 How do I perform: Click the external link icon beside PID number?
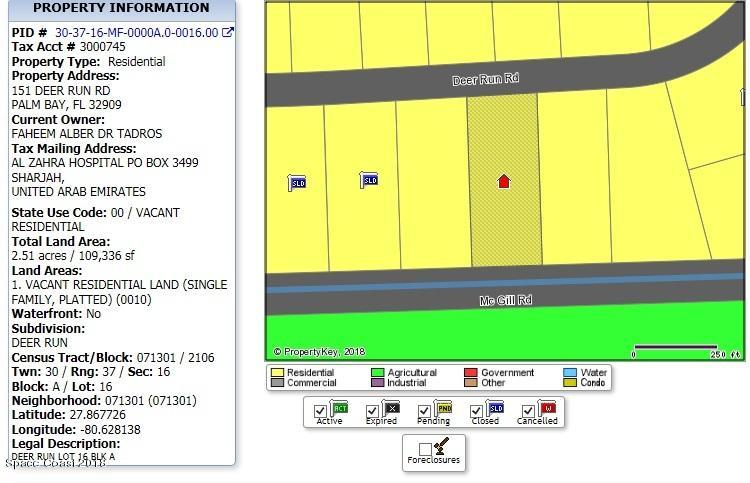[228, 33]
